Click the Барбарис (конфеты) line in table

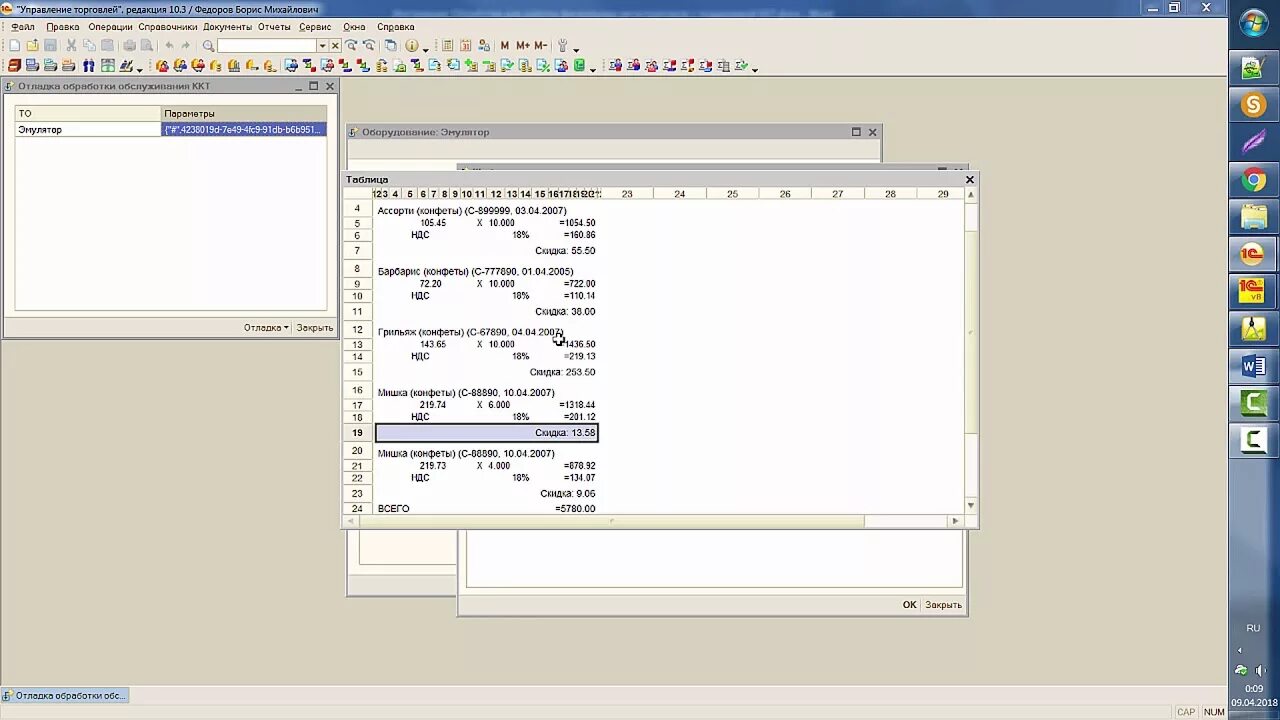click(x=475, y=271)
